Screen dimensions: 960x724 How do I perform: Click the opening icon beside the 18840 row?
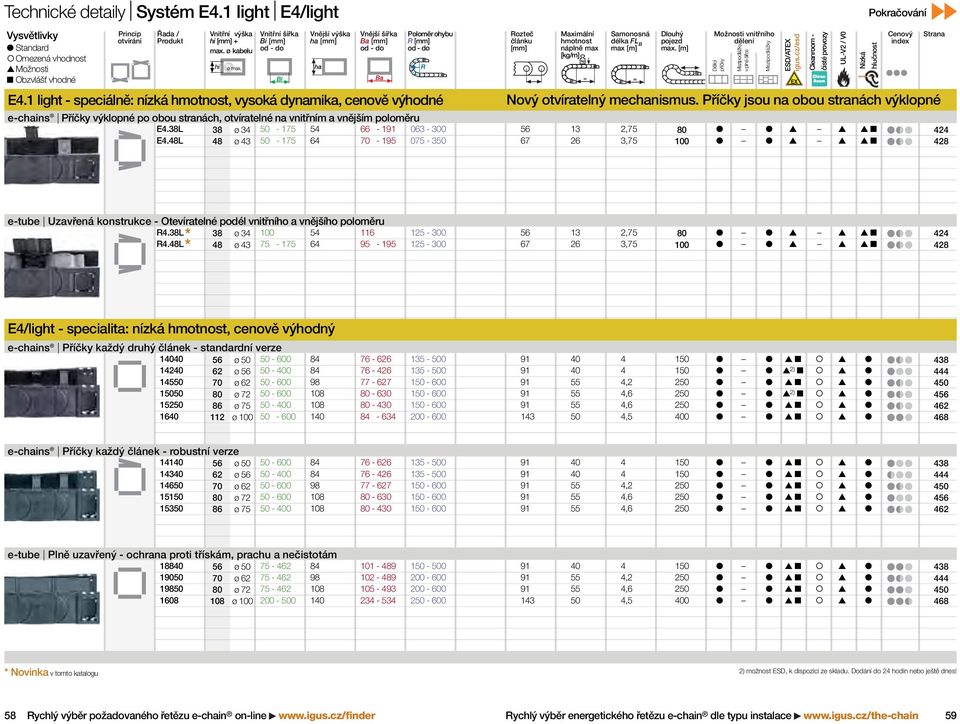(130, 582)
